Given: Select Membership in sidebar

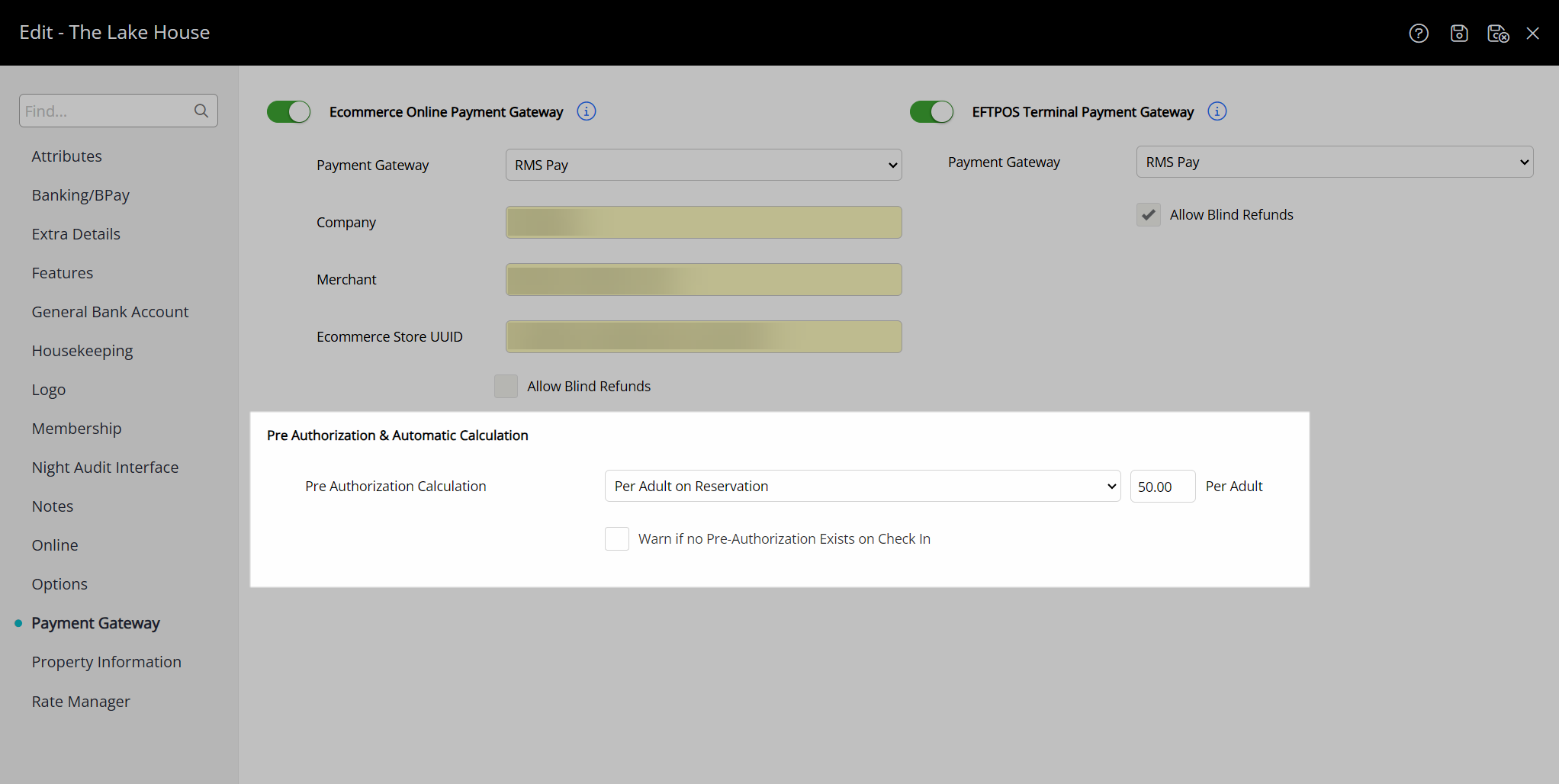Looking at the screenshot, I should click(77, 429).
